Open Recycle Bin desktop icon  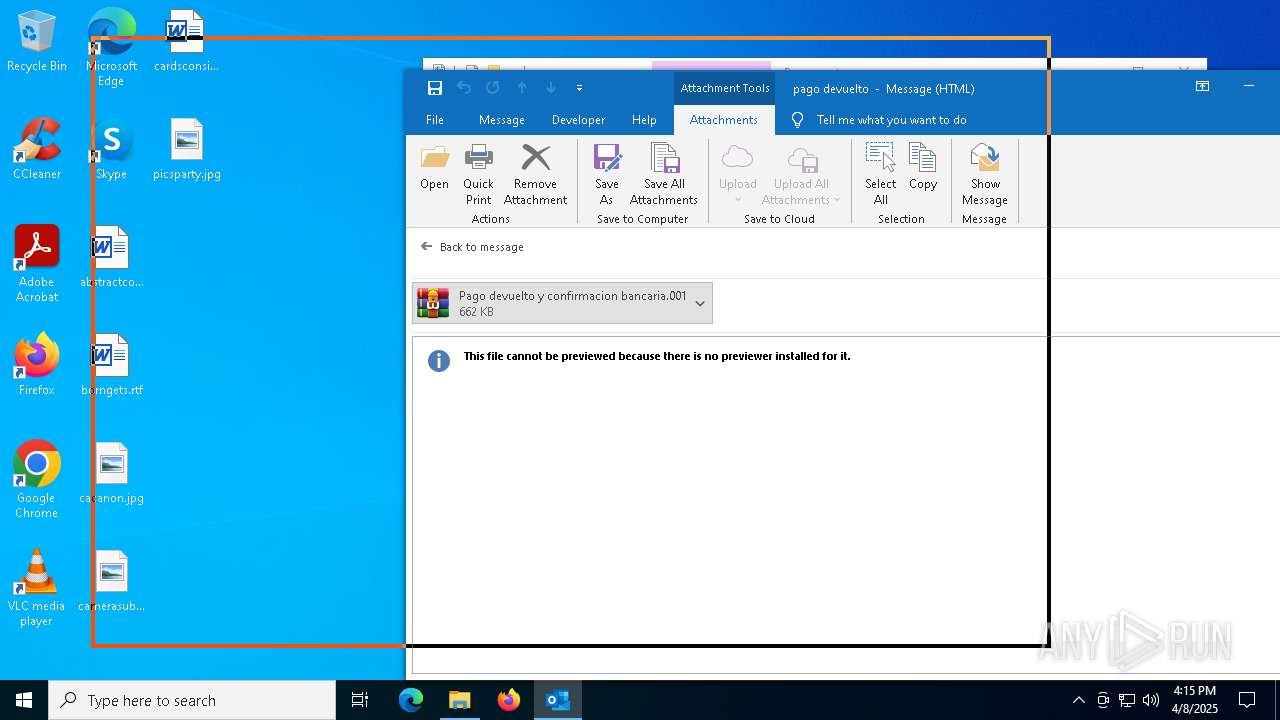[x=37, y=43]
